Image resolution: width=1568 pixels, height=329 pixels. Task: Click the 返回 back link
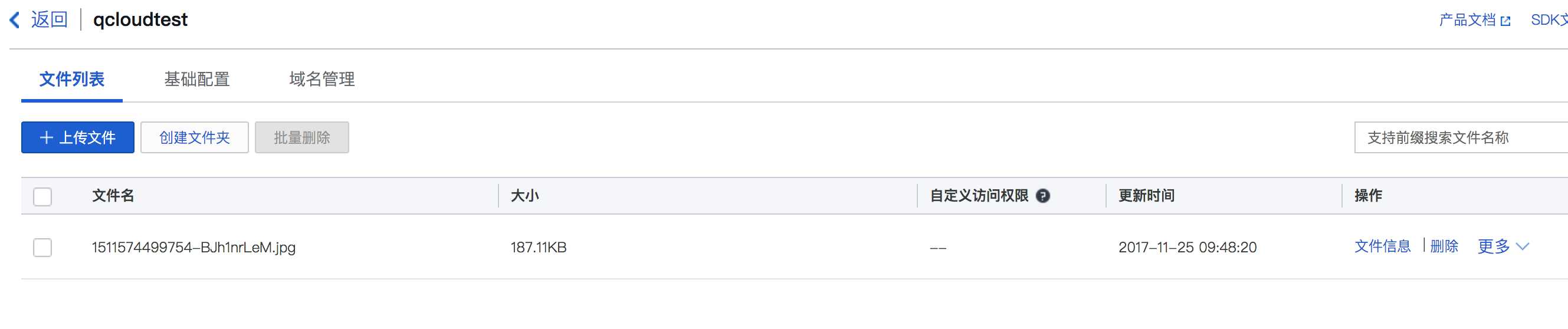[50, 20]
